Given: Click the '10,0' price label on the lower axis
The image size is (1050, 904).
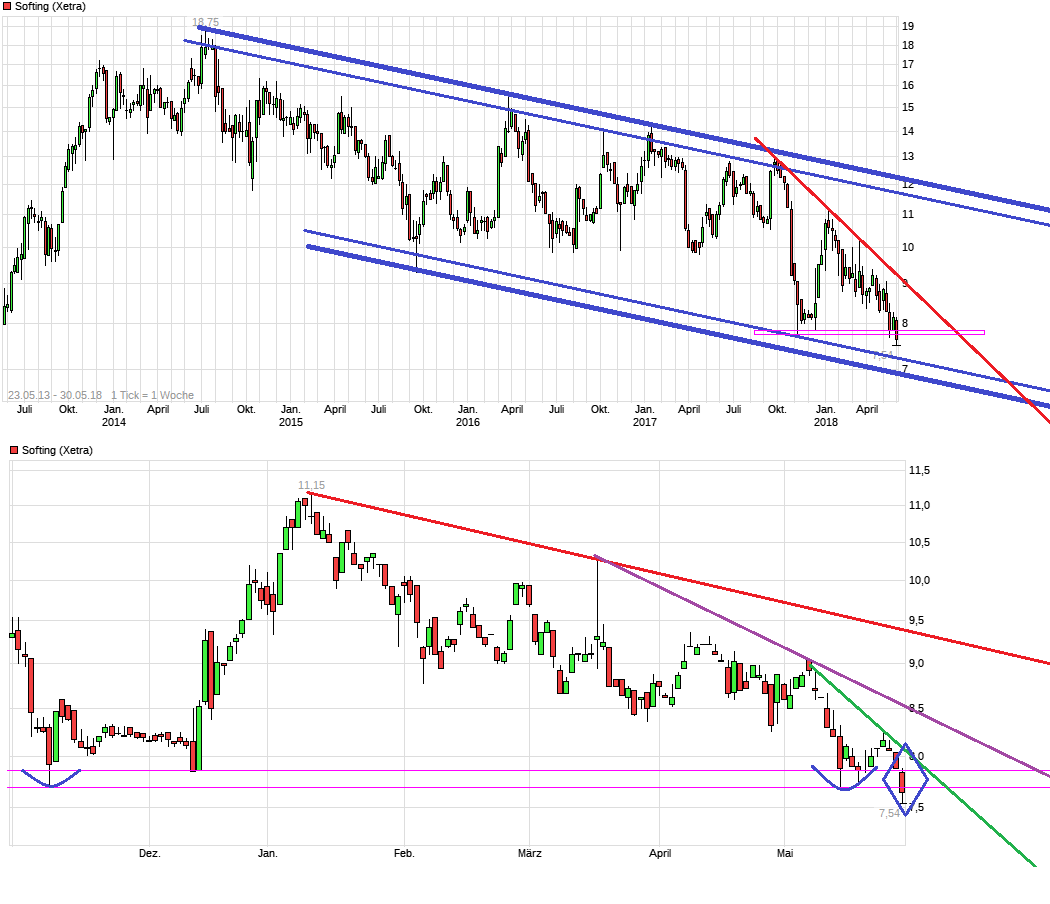Looking at the screenshot, I should (x=919, y=580).
